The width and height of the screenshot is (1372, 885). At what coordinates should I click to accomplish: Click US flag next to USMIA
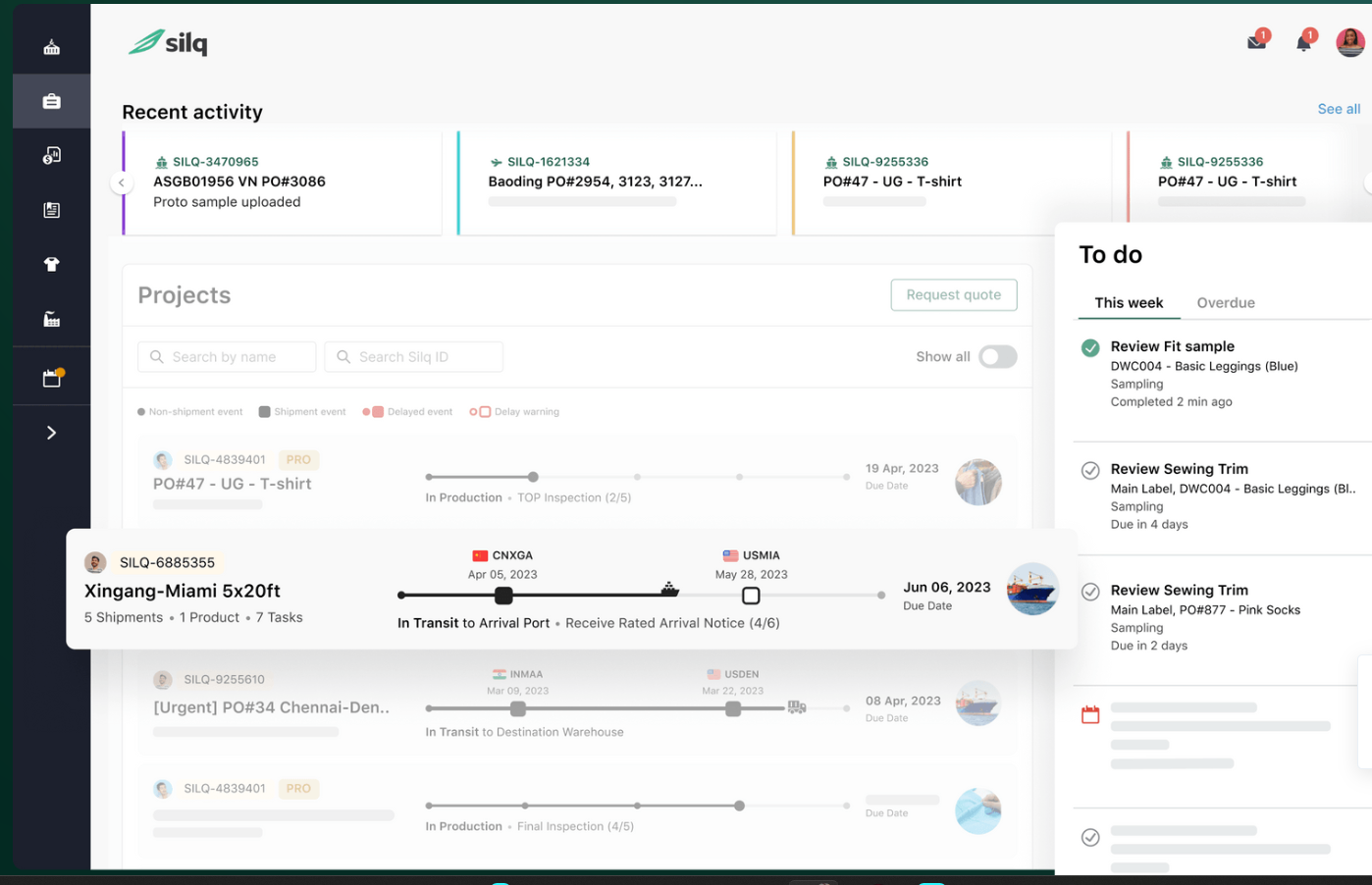pyautogui.click(x=730, y=555)
